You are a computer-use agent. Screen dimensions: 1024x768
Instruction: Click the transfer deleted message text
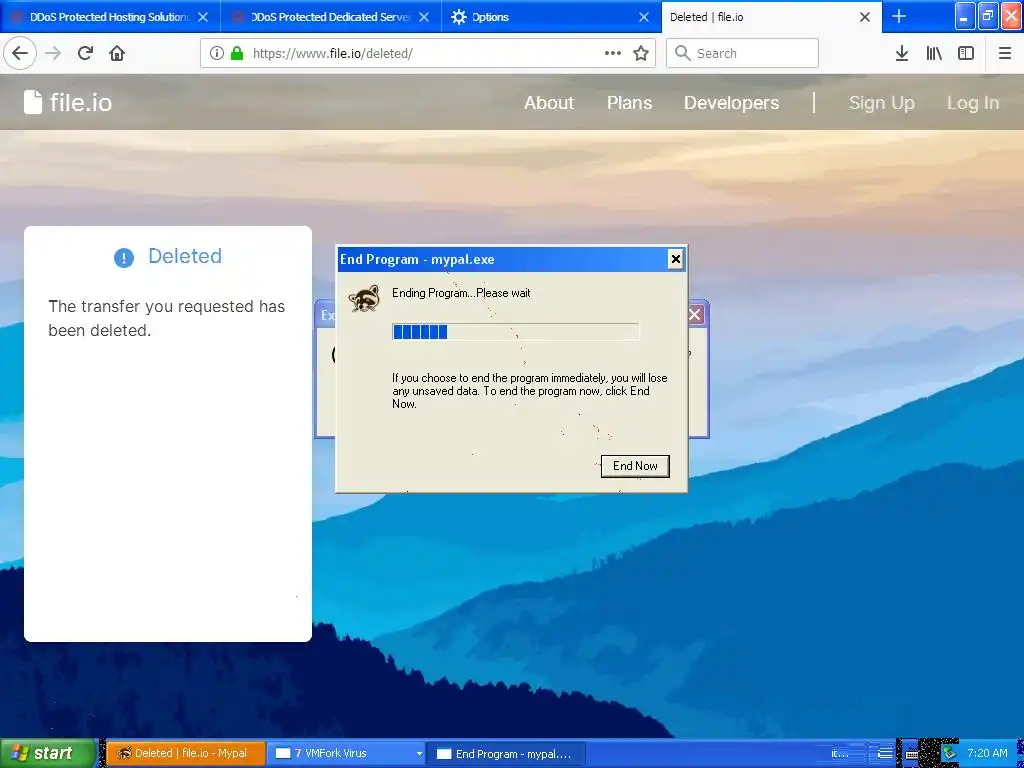pos(167,318)
